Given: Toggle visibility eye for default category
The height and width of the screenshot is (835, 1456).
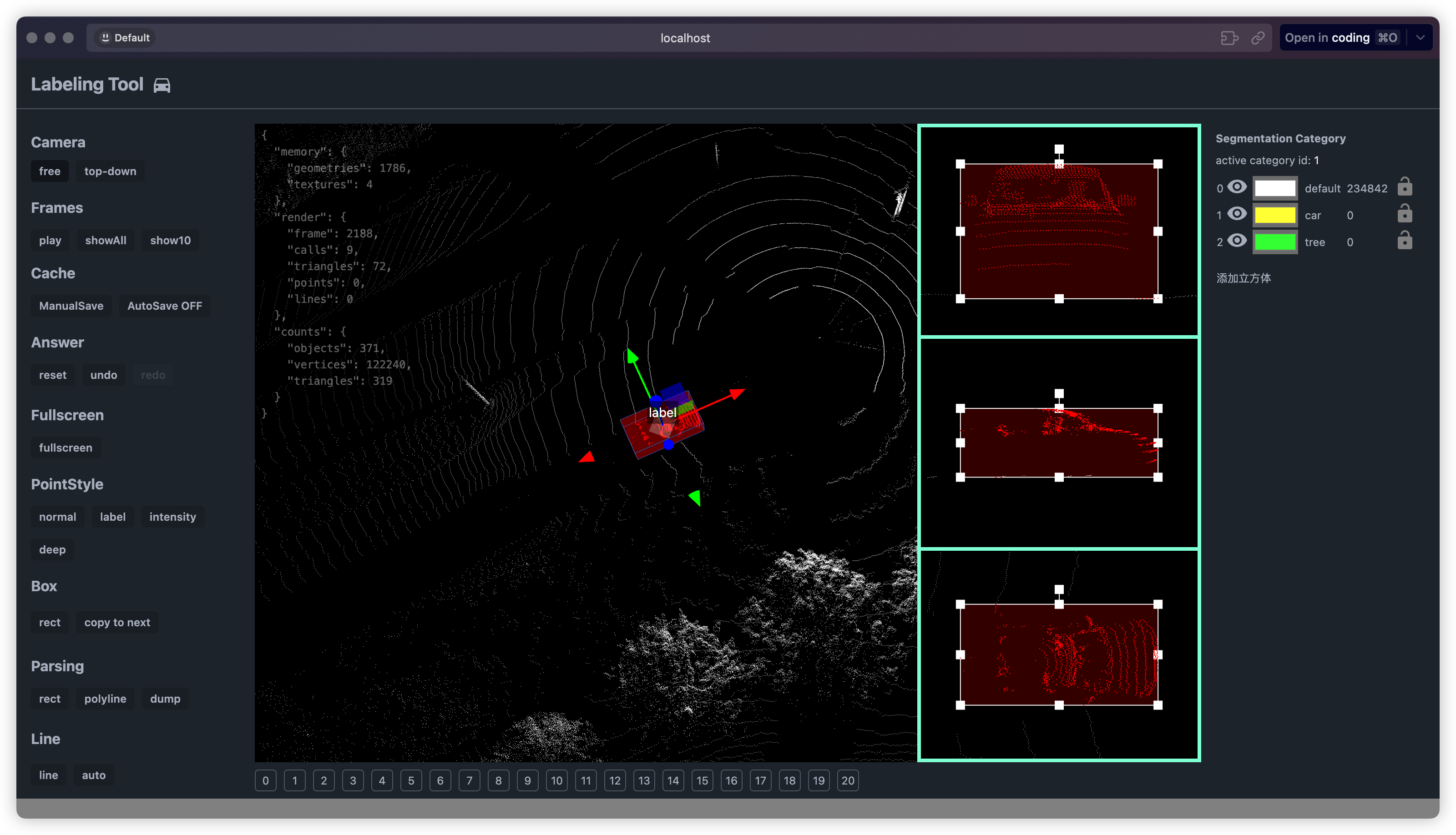Looking at the screenshot, I should [x=1237, y=187].
